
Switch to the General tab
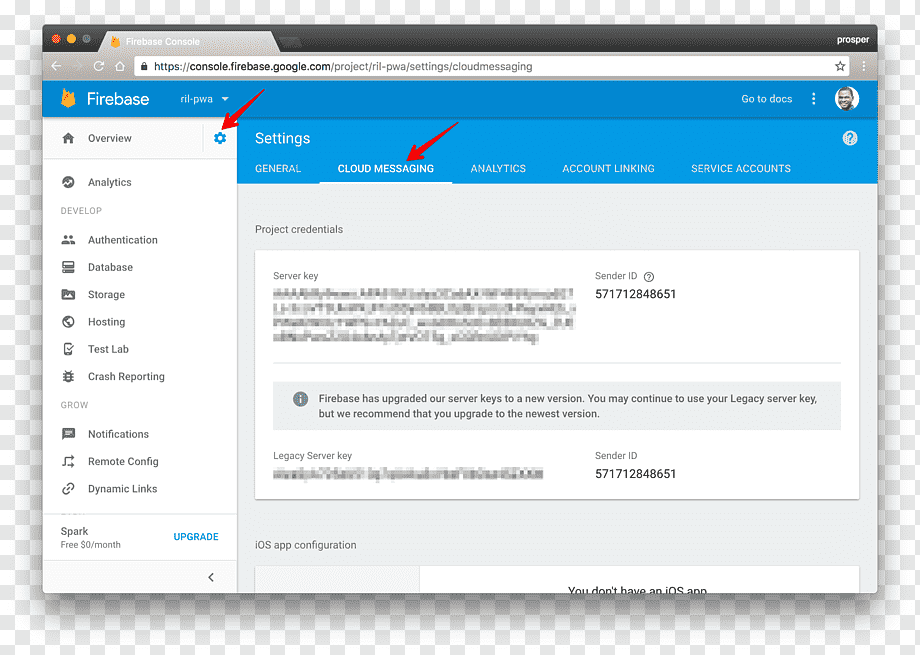pyautogui.click(x=278, y=169)
